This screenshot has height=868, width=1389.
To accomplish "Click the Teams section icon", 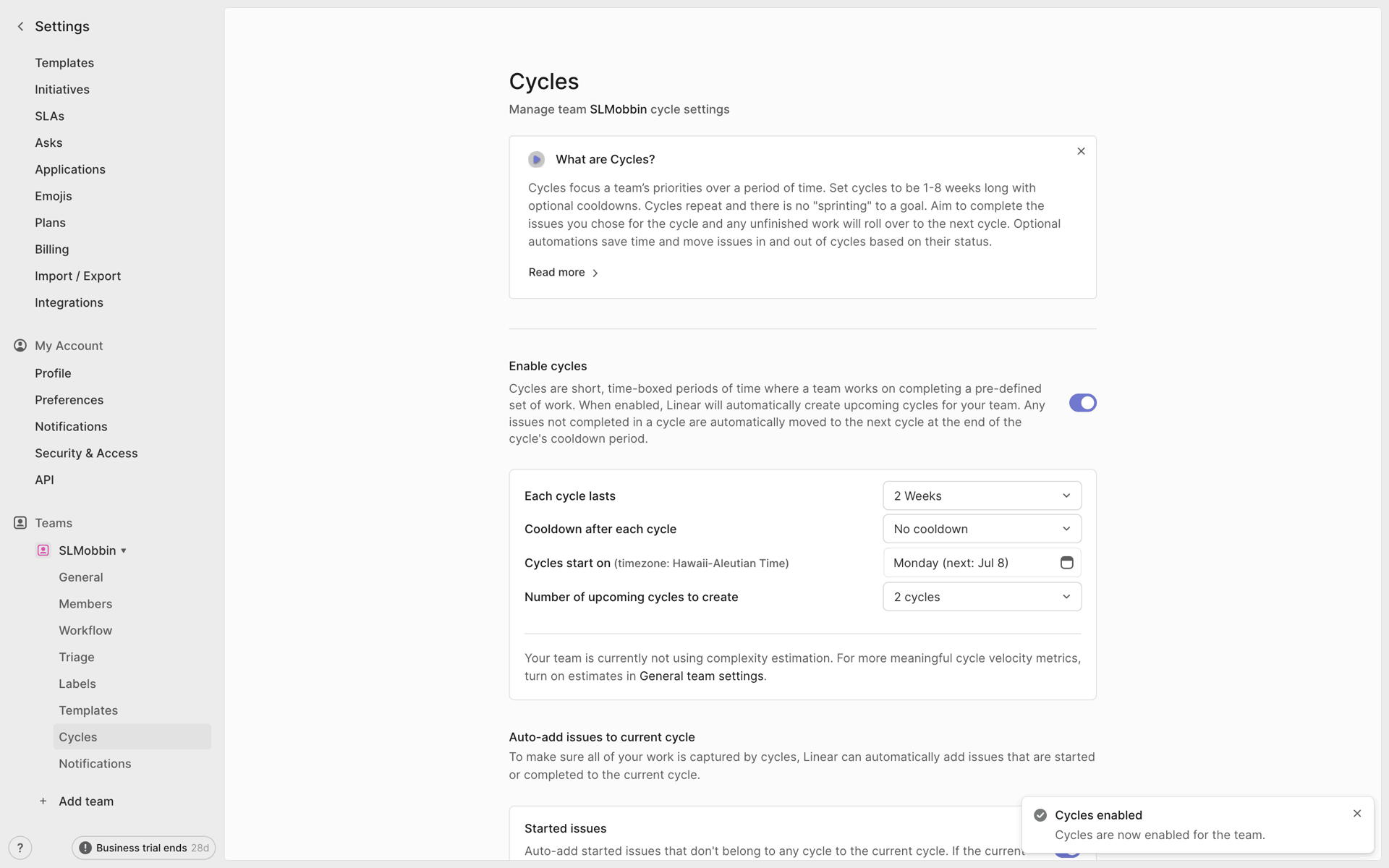I will click(20, 523).
